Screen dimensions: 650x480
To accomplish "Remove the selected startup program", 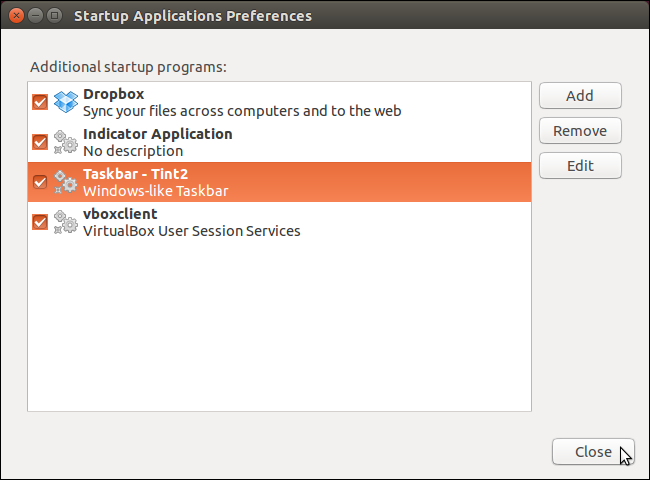I will pos(580,131).
